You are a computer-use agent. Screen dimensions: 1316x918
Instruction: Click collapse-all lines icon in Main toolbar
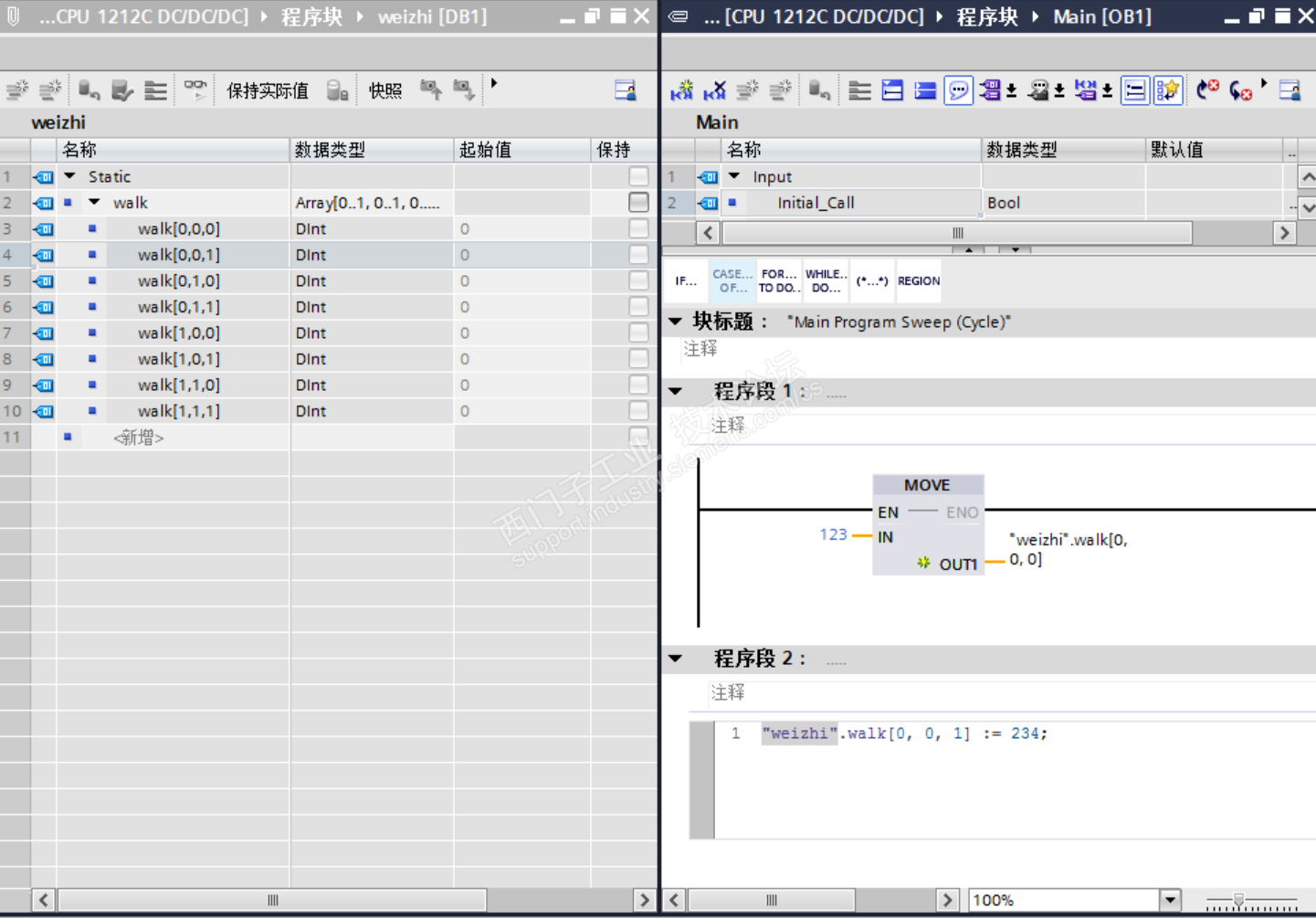[x=859, y=90]
